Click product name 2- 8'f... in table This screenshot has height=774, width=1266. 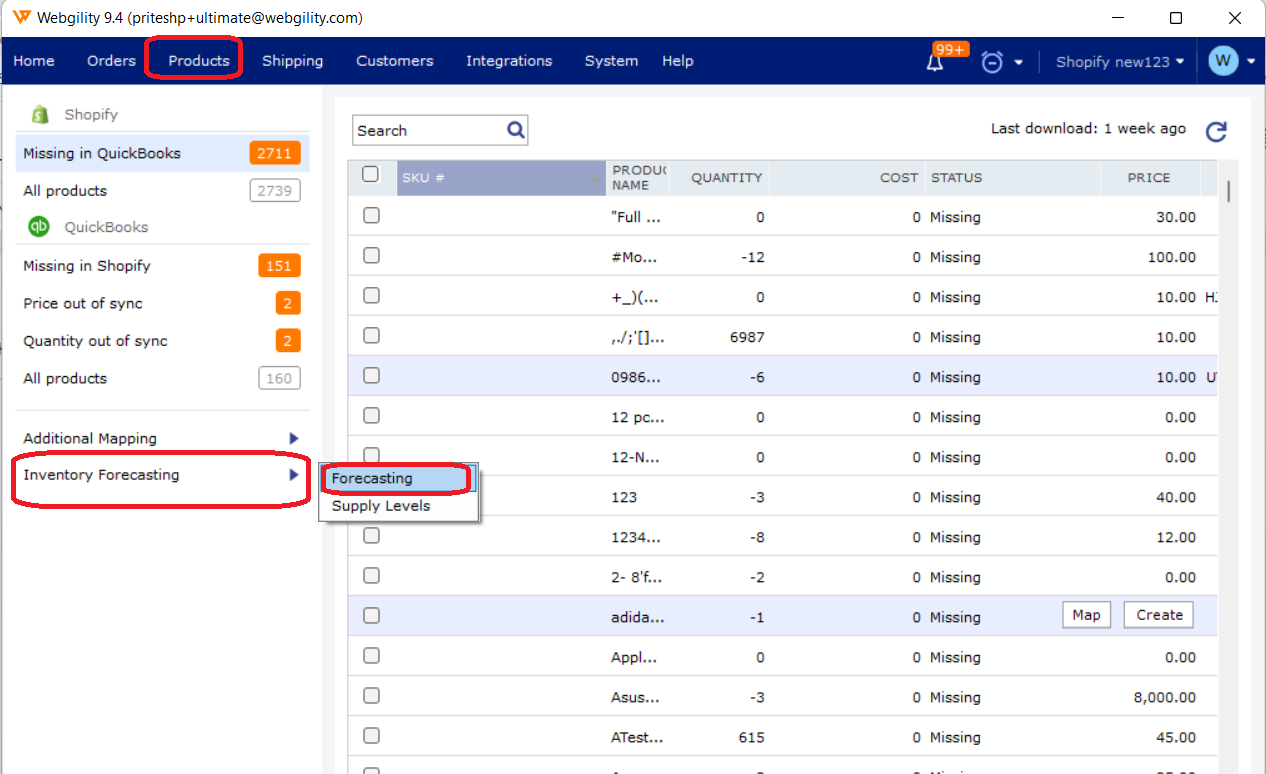(x=636, y=577)
